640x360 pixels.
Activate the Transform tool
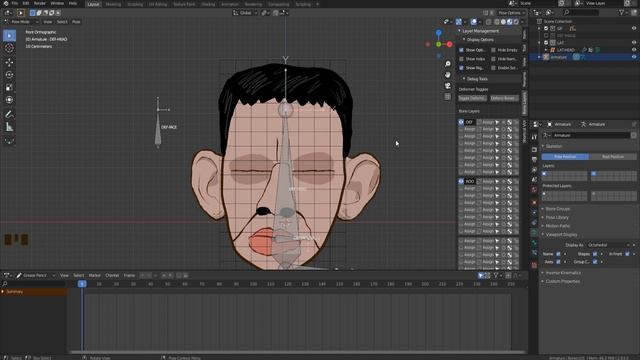coord(9,100)
